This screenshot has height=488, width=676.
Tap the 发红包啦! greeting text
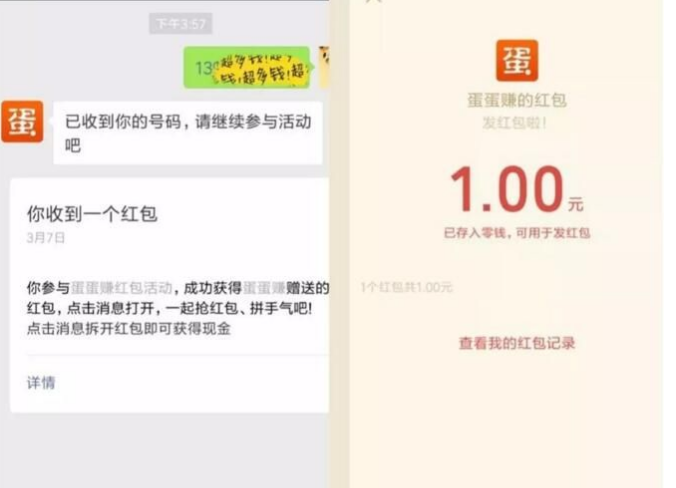514,123
